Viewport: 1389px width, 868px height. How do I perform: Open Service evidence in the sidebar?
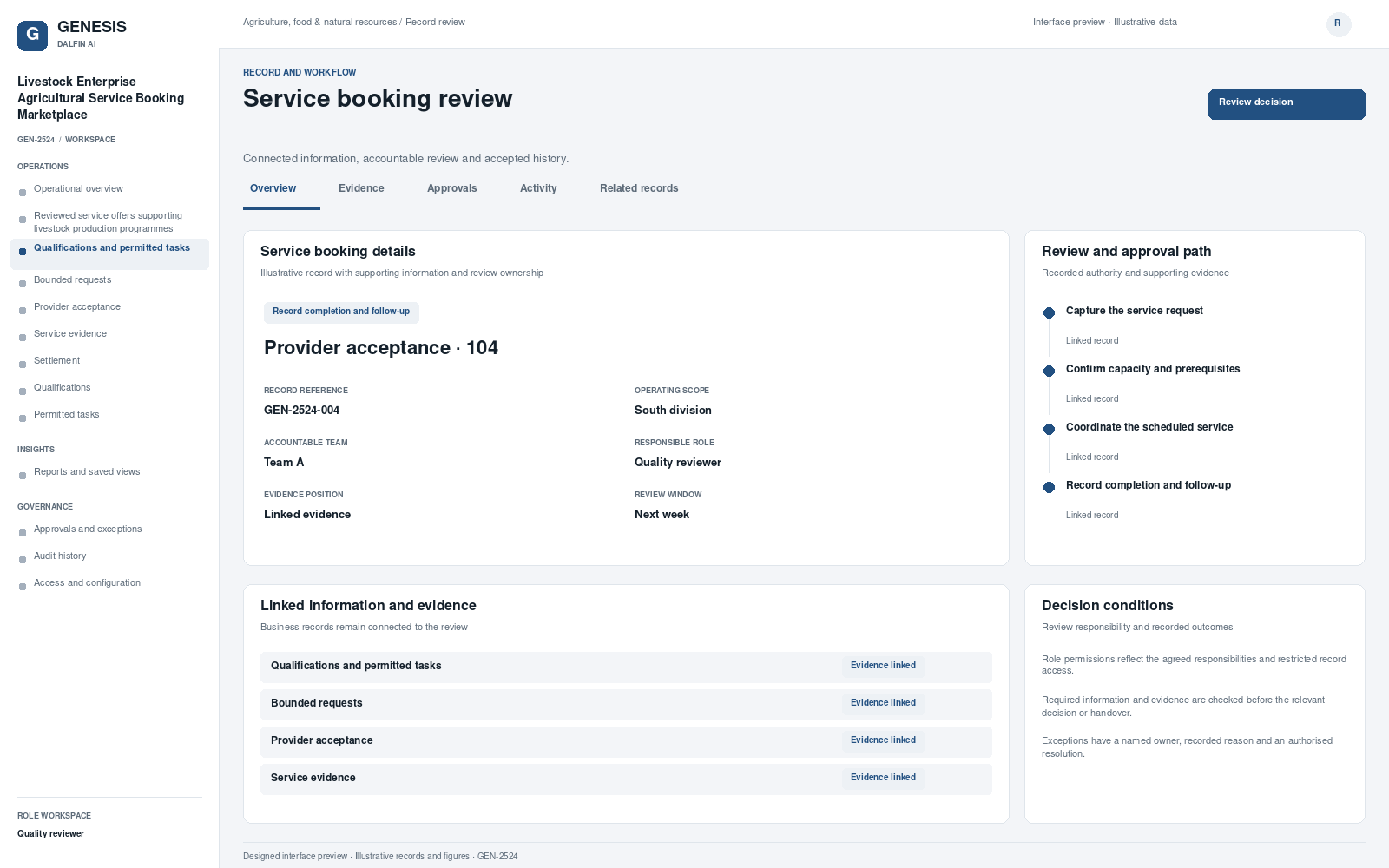[109, 334]
